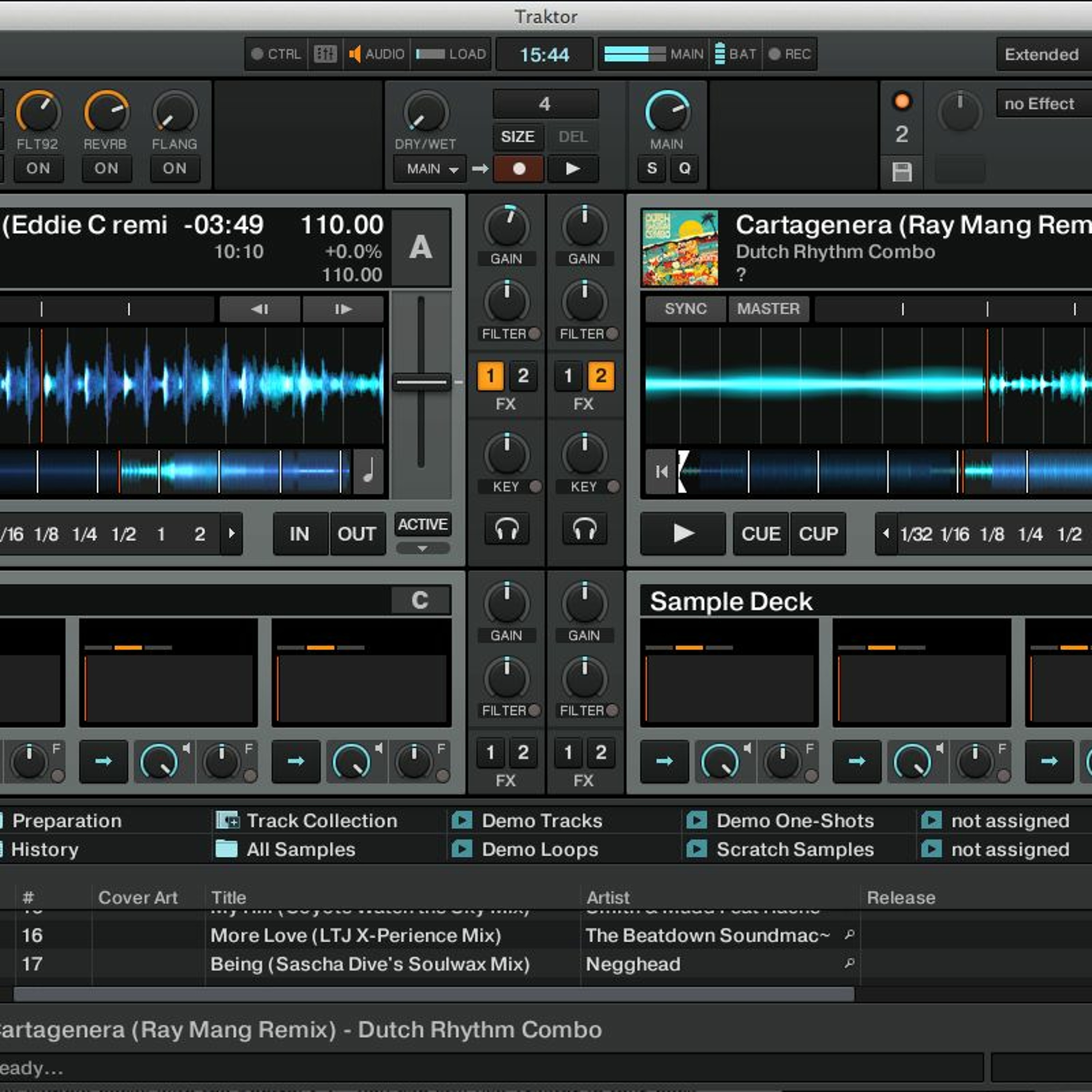Viewport: 1092px width, 1092px height.
Task: Toggle SYNC on deck B
Action: pyautogui.click(x=686, y=309)
